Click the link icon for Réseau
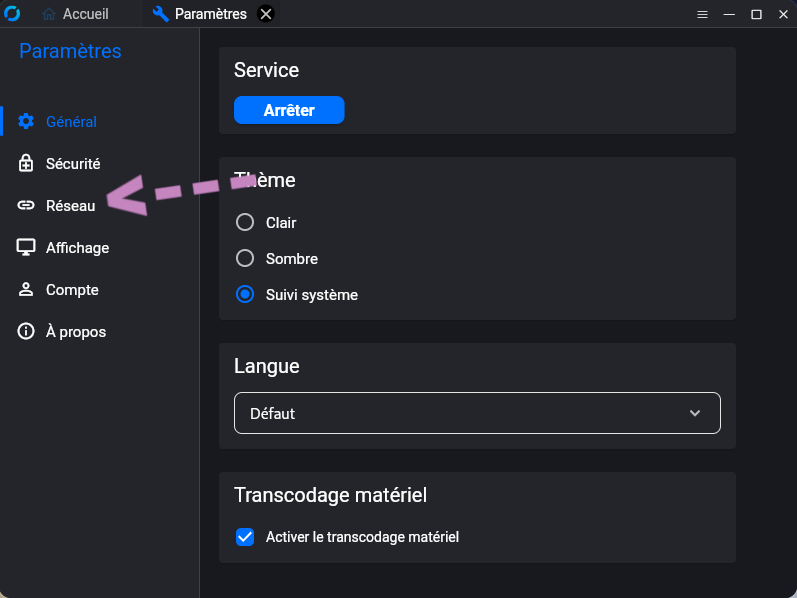The image size is (797, 598). (x=26, y=206)
